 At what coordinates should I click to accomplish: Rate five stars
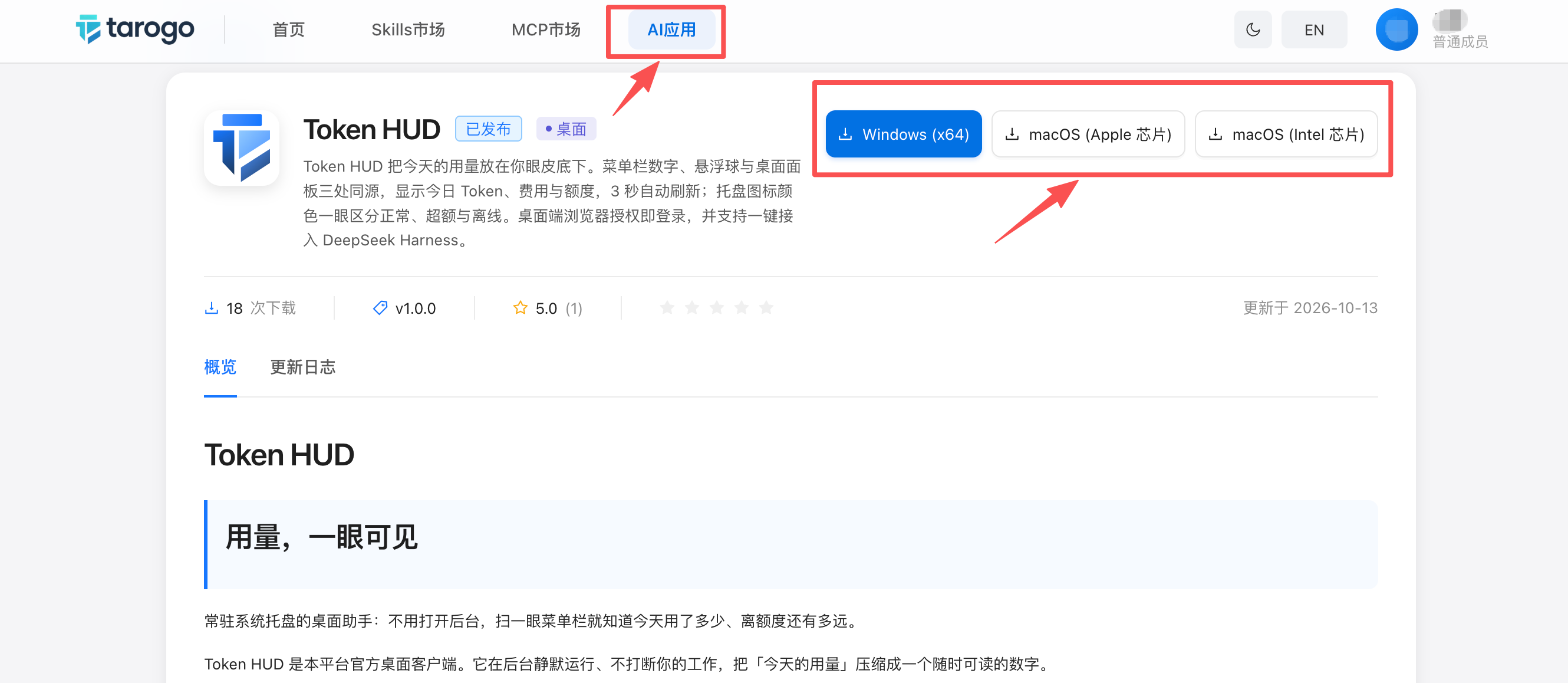766,307
